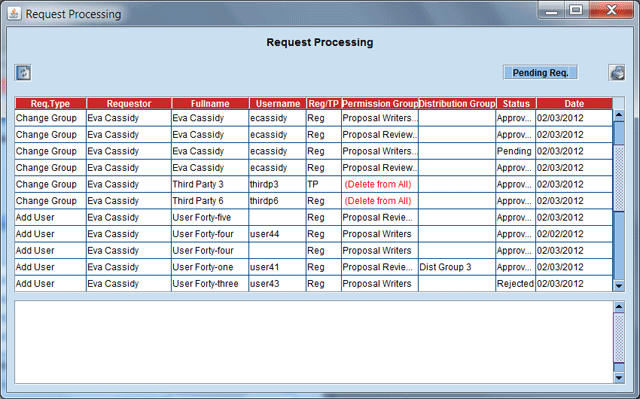Image resolution: width=640 pixels, height=399 pixels.
Task: Click the User Forty-one fullname cell
Action: [210, 267]
